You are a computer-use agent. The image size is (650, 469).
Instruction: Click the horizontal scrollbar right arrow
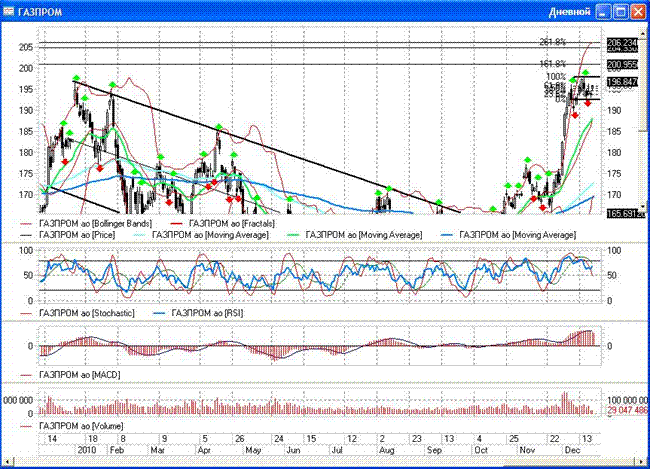point(642,461)
